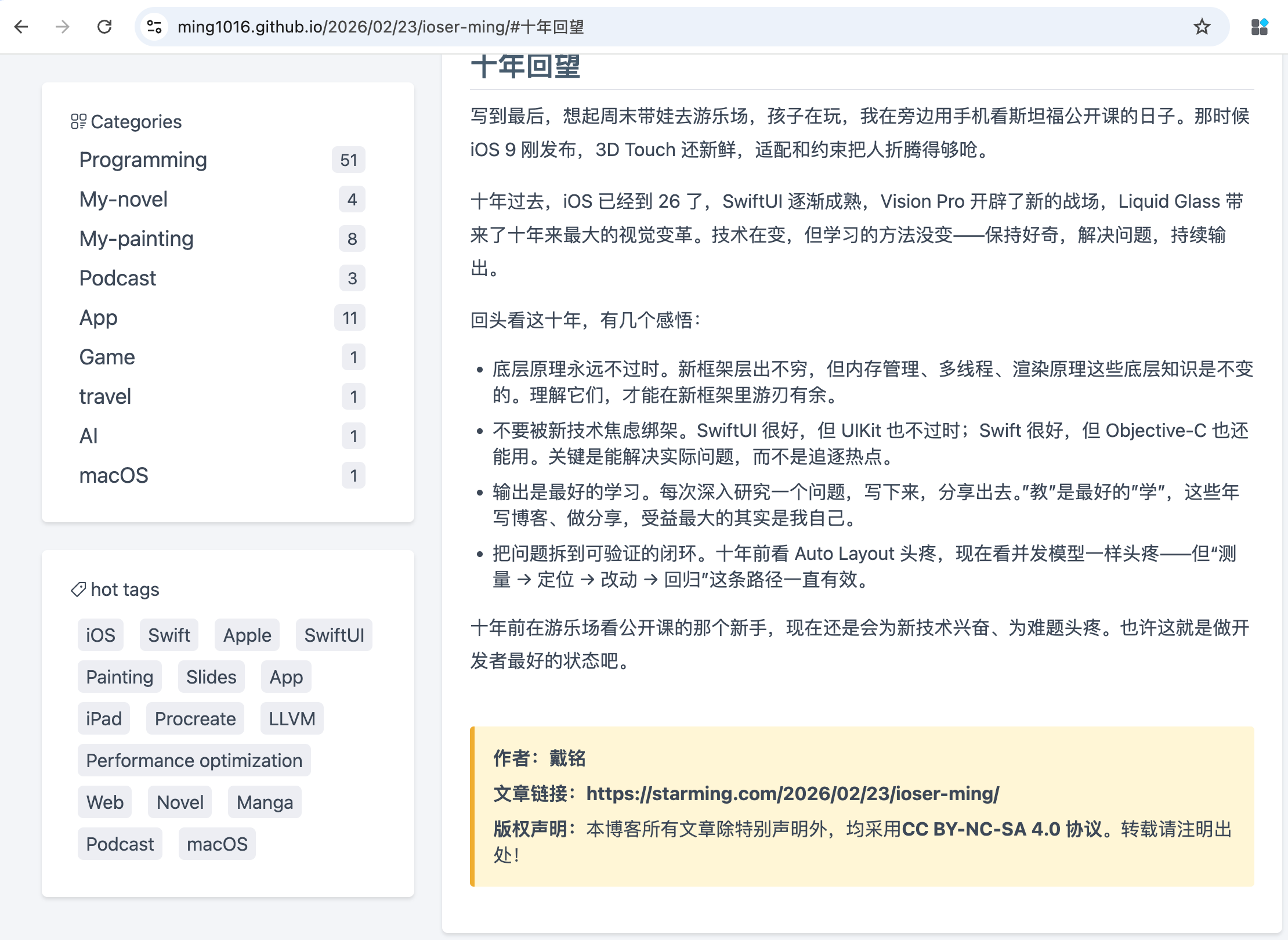The height and width of the screenshot is (940, 1288).
Task: Click the Performance optimization tag
Action: click(194, 760)
